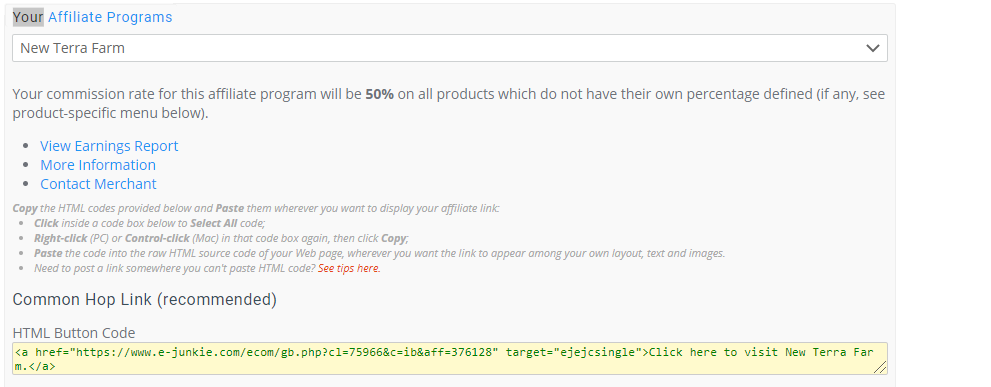Click the highlighted word Your in the heading

point(28,17)
